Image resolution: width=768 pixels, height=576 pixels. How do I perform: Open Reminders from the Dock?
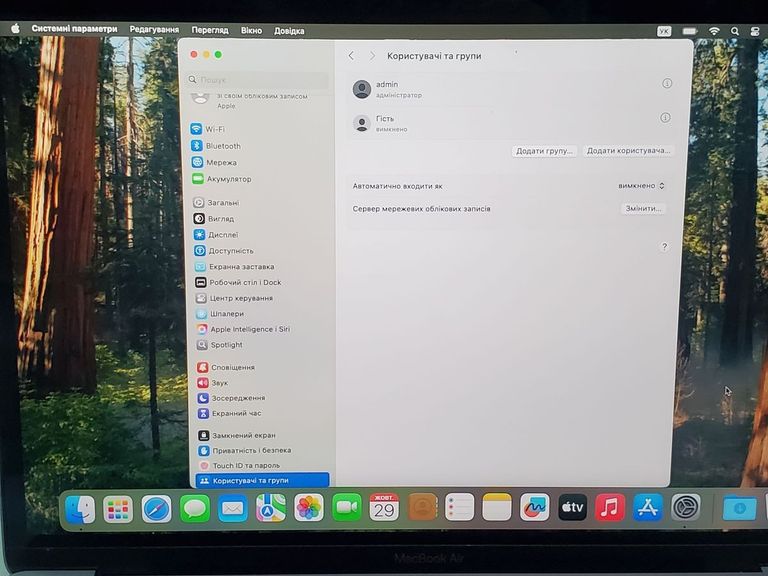[459, 507]
